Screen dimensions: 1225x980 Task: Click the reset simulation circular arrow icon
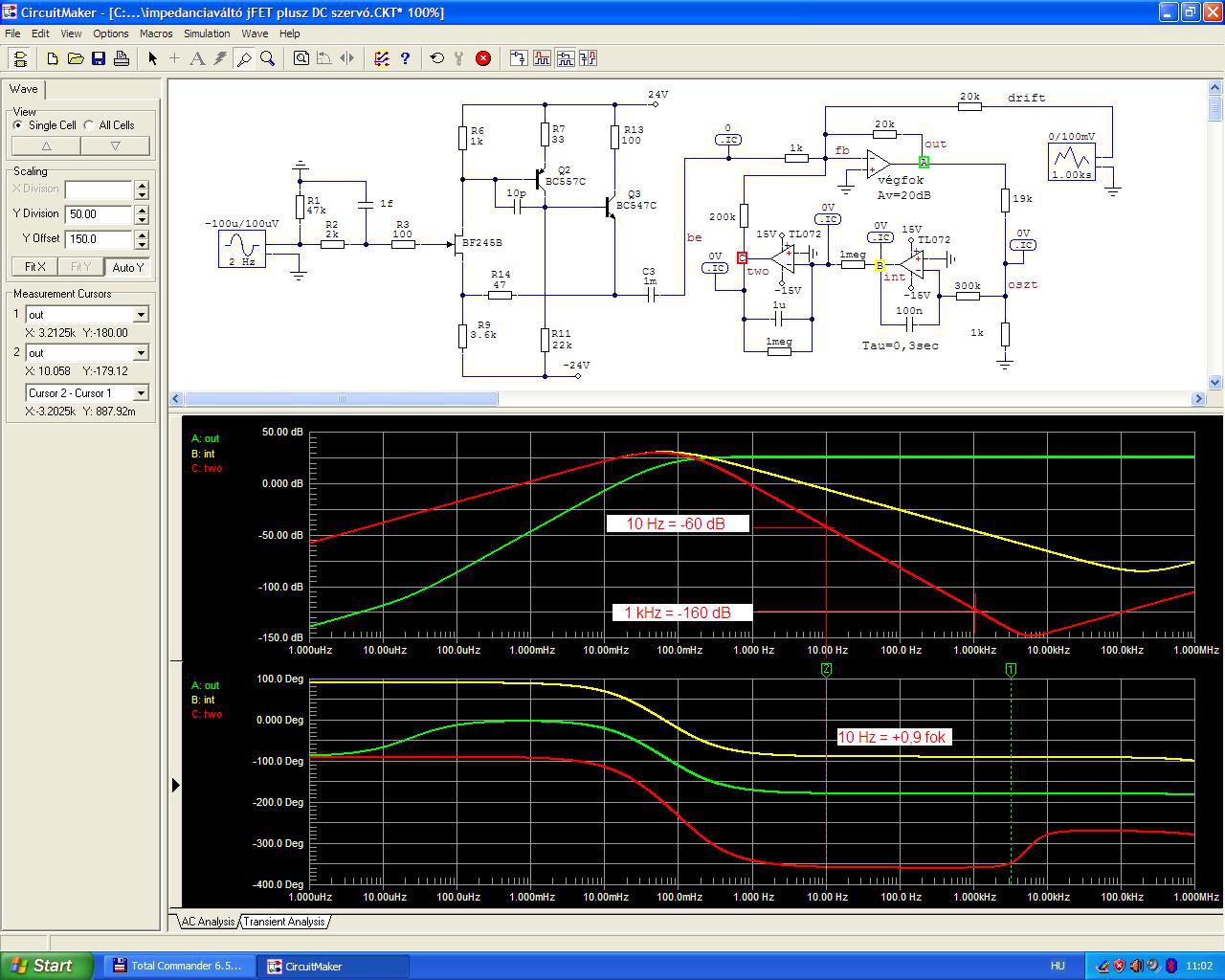tap(437, 58)
